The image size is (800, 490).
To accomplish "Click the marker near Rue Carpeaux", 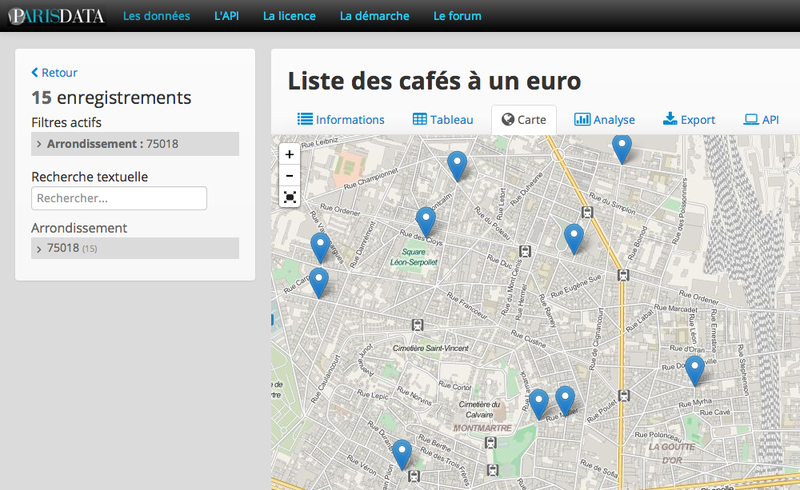I will [319, 282].
